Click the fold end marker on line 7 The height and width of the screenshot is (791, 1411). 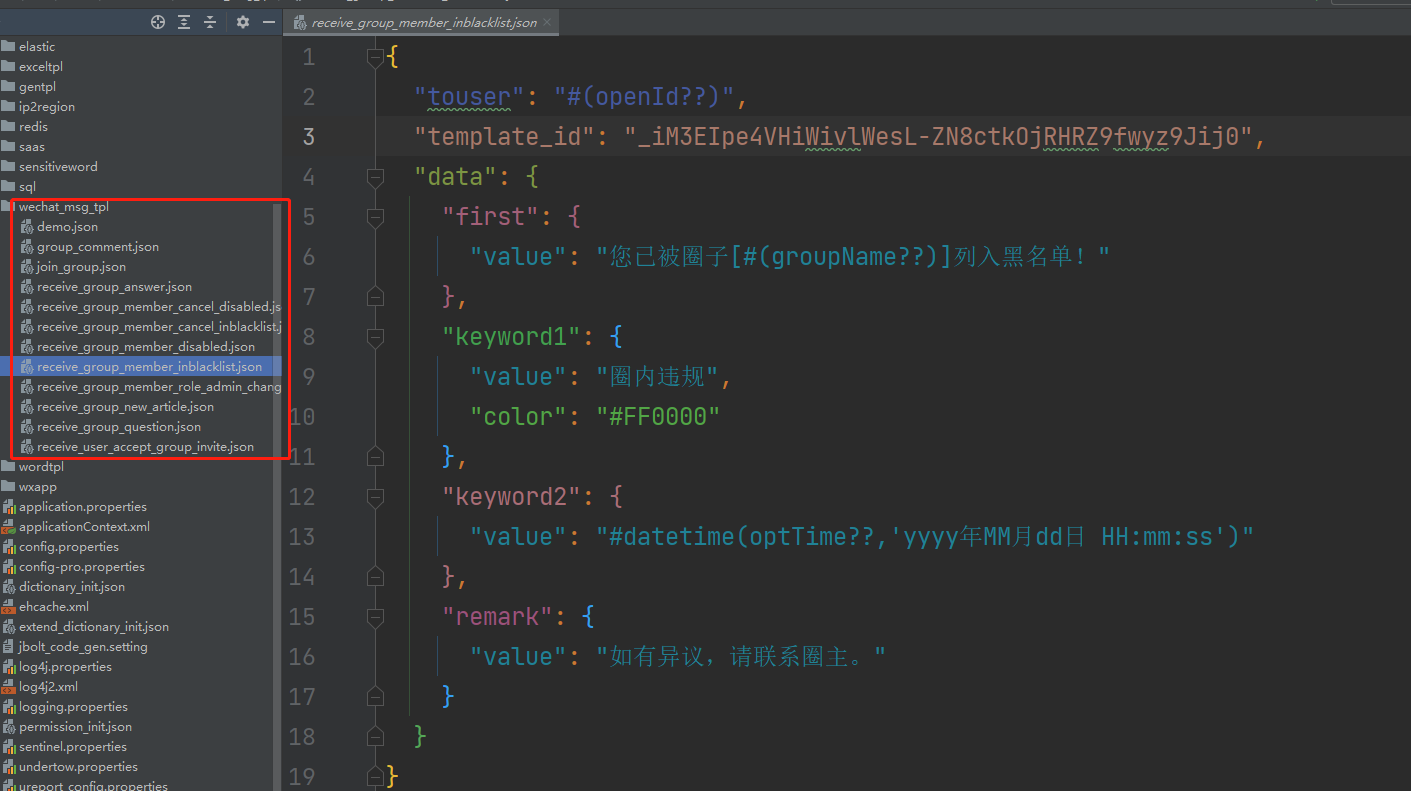[375, 297]
